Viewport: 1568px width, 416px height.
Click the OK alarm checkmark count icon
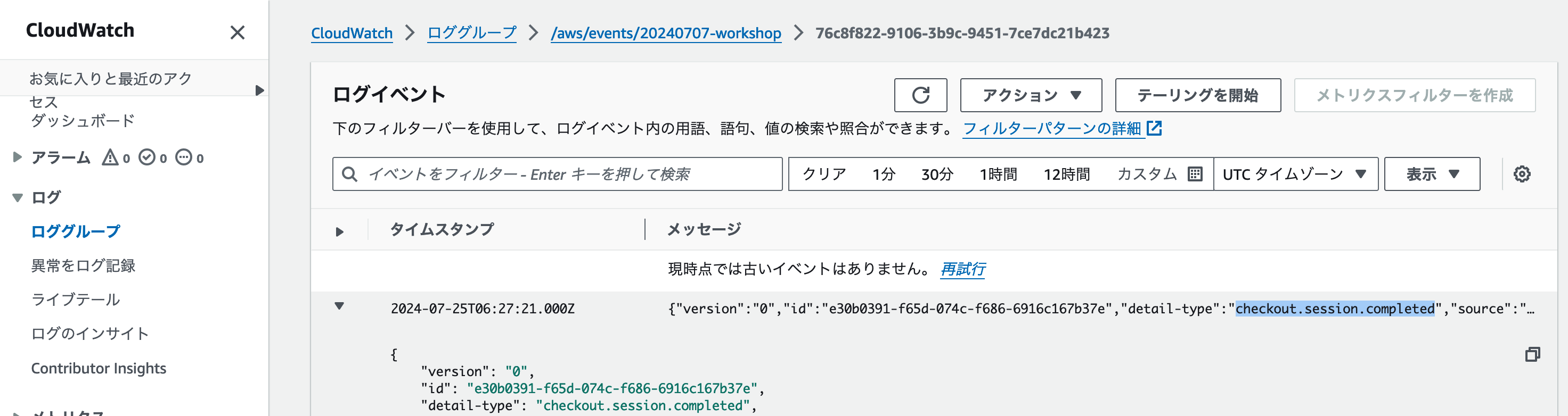146,157
